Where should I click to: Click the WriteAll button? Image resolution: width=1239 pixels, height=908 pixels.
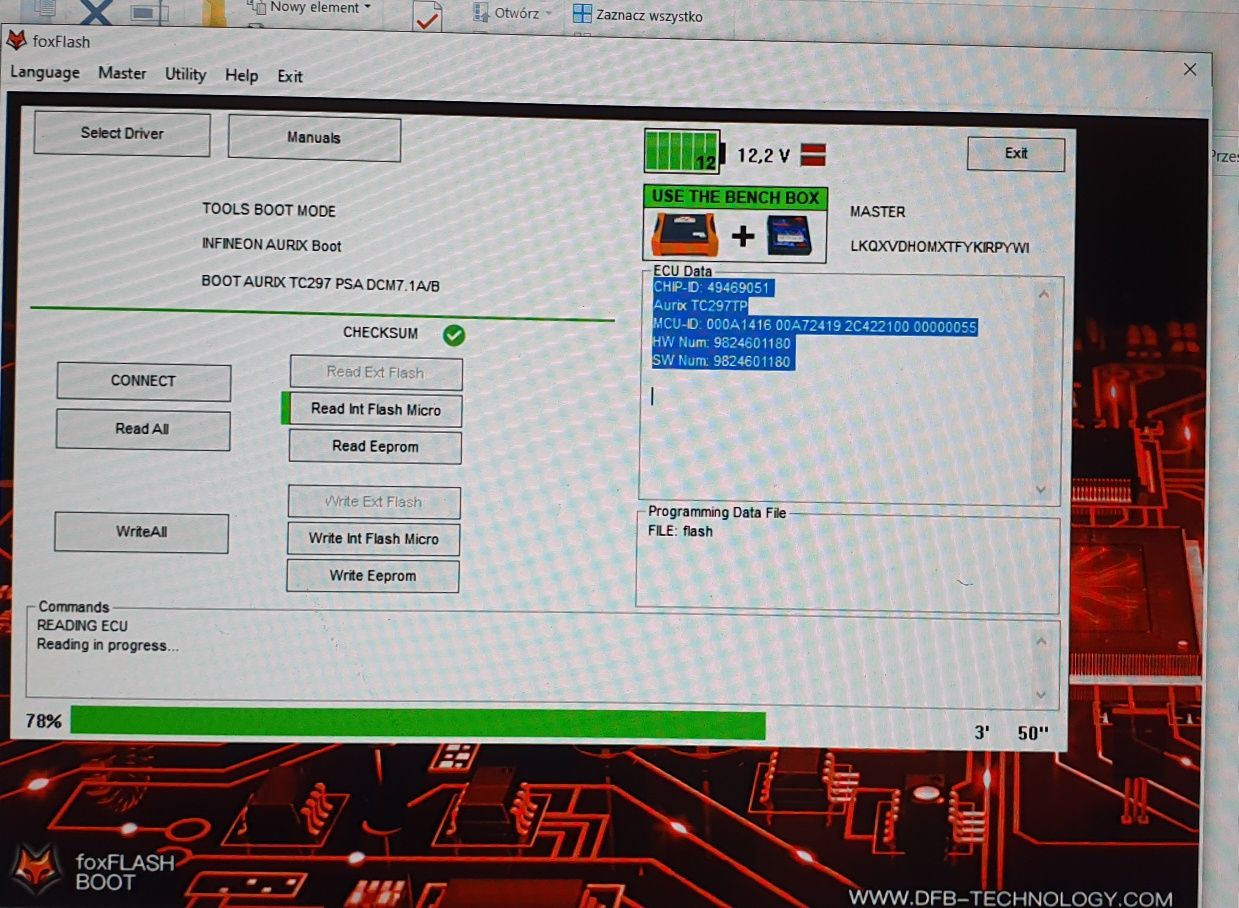click(141, 532)
